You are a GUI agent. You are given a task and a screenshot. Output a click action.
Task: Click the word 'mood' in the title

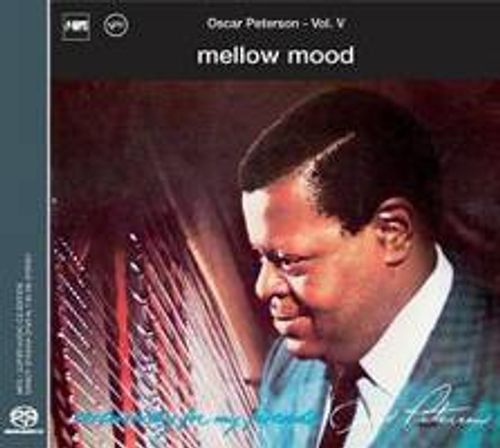click(320, 55)
